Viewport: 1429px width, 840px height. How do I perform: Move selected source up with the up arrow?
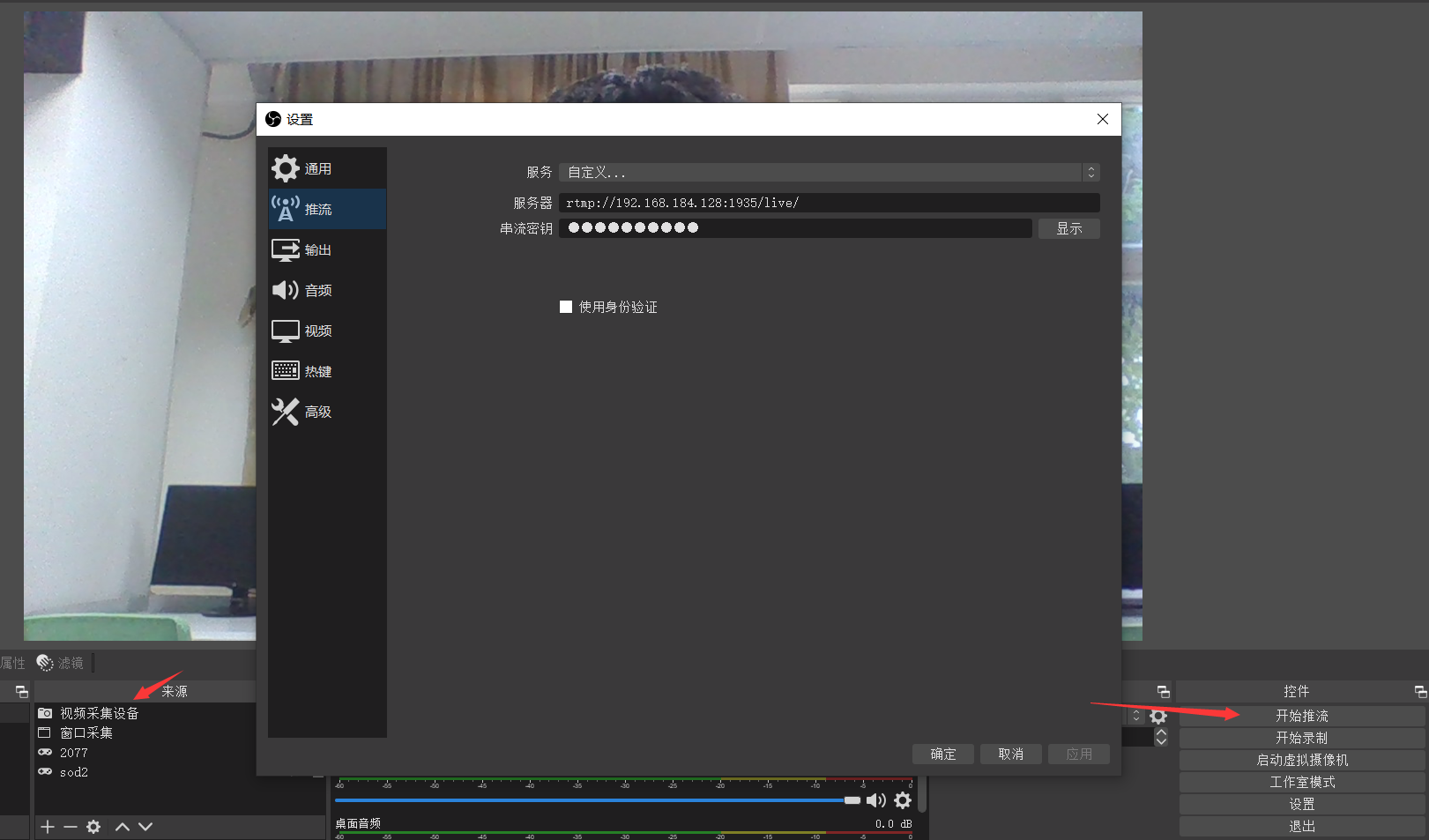coord(122,826)
